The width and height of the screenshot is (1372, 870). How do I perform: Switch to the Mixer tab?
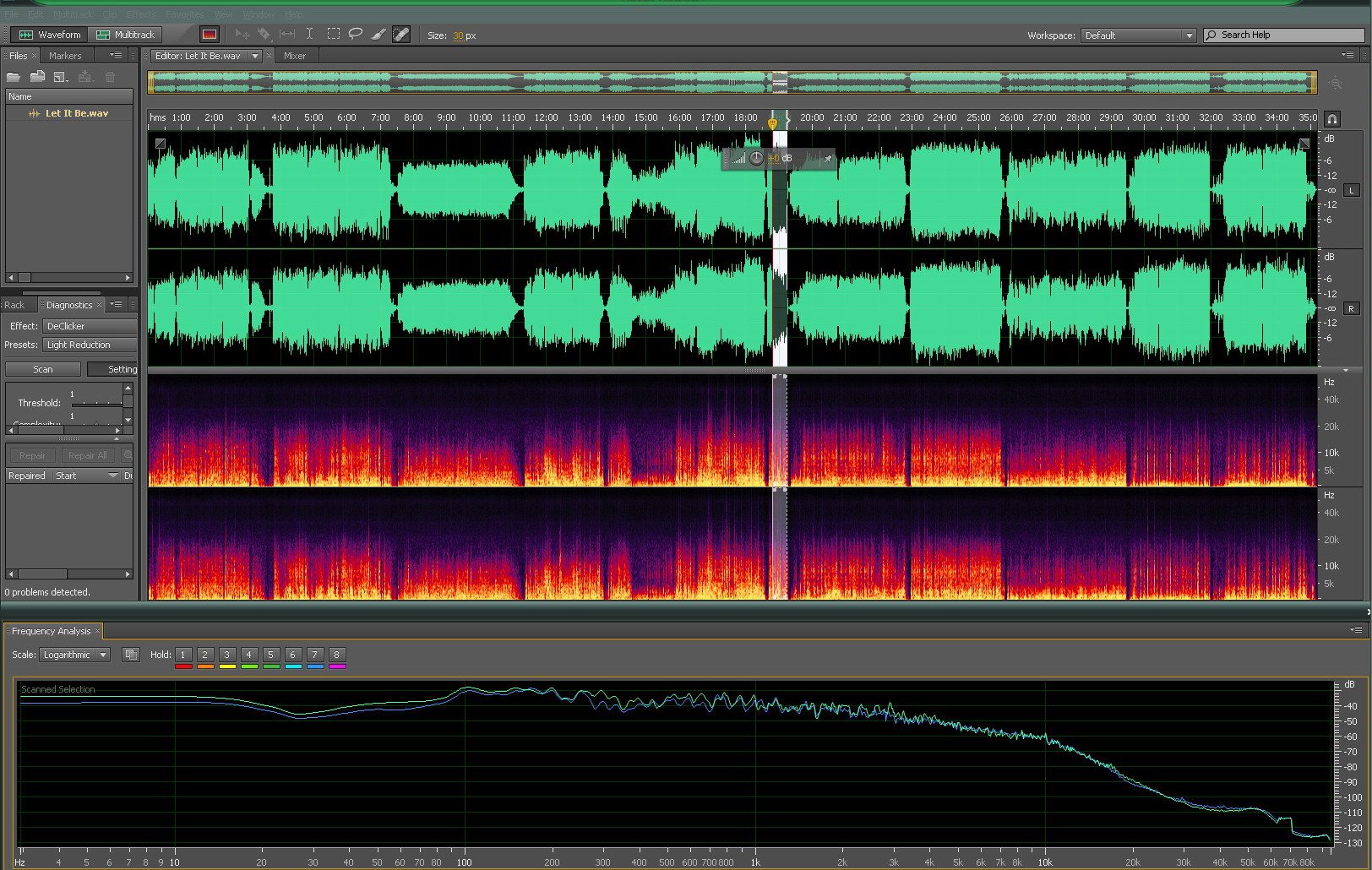[295, 56]
